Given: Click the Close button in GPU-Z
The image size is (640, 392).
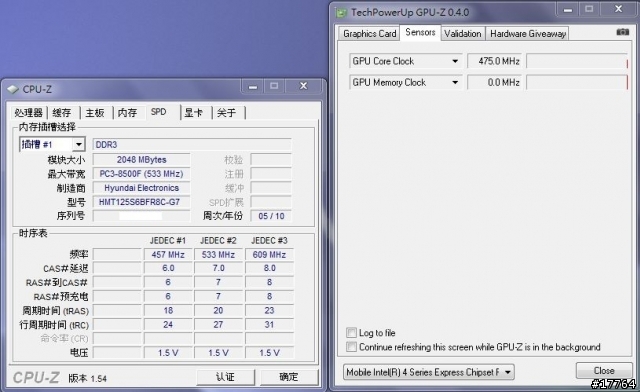Looking at the screenshot, I should pyautogui.click(x=604, y=371).
